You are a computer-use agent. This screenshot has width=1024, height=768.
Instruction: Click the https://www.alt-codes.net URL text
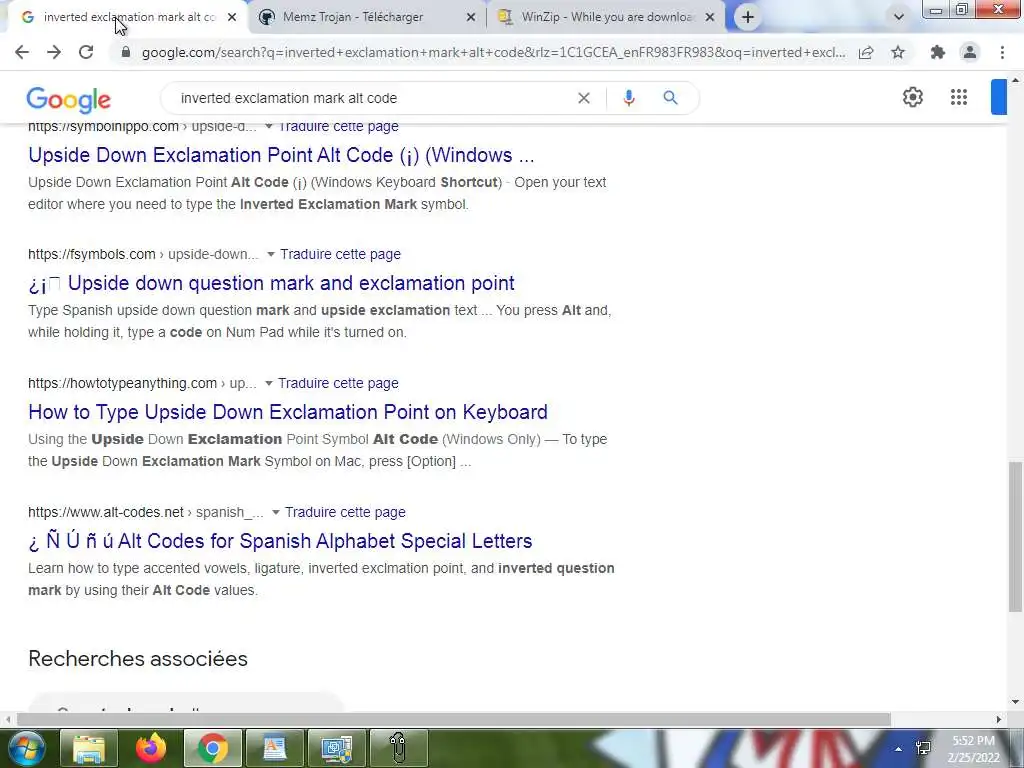106,512
